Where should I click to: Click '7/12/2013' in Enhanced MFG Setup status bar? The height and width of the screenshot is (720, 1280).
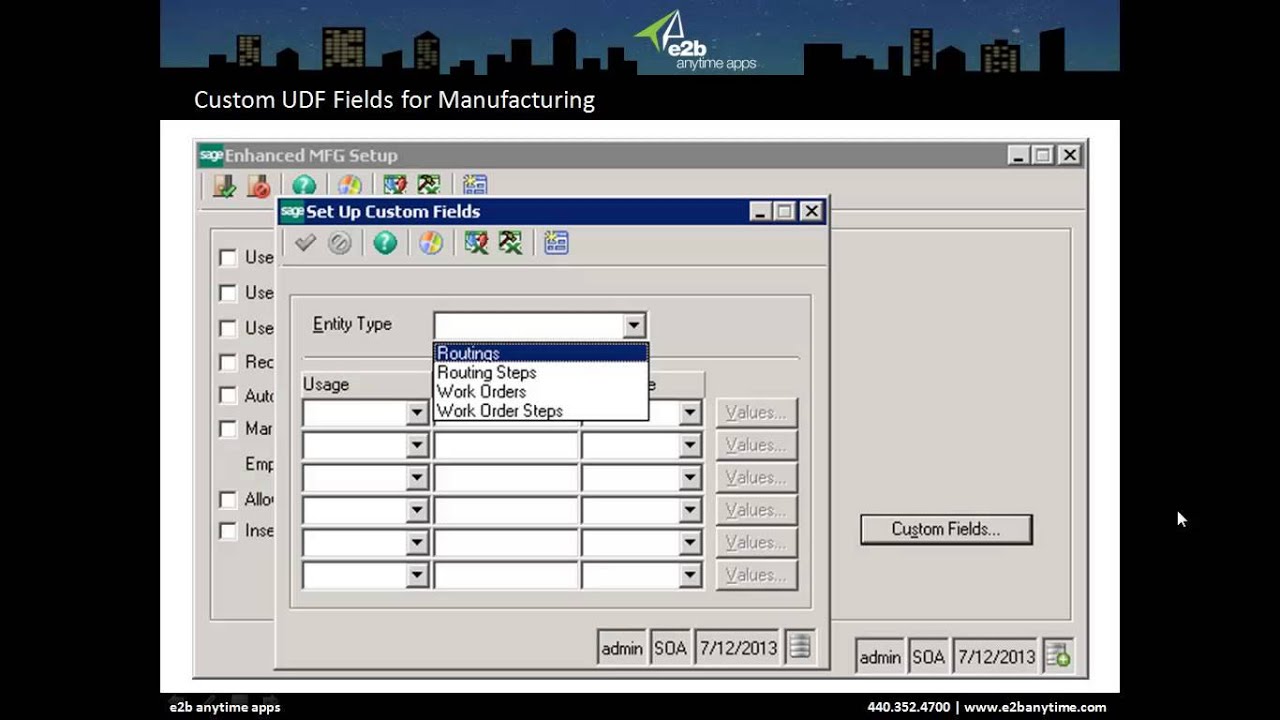click(996, 657)
